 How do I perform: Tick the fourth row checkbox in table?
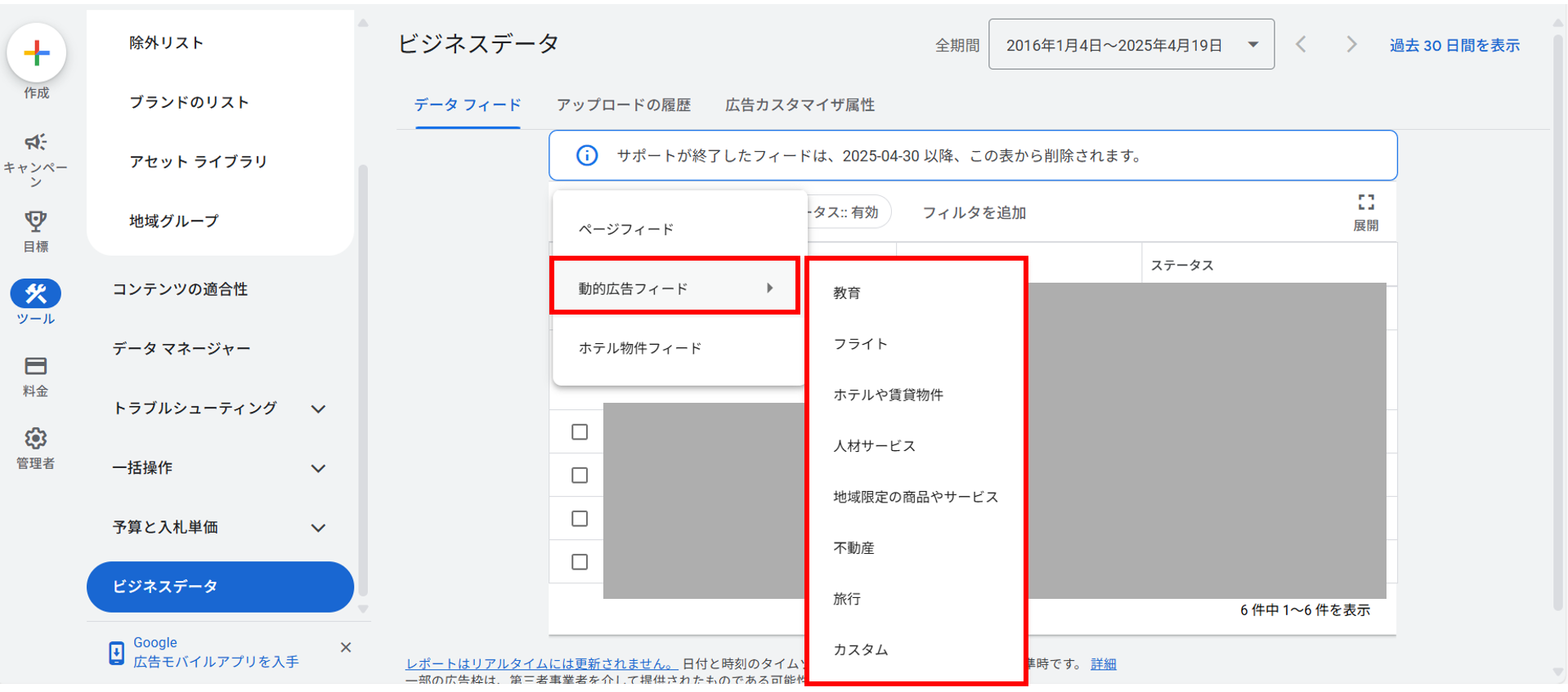[x=580, y=561]
